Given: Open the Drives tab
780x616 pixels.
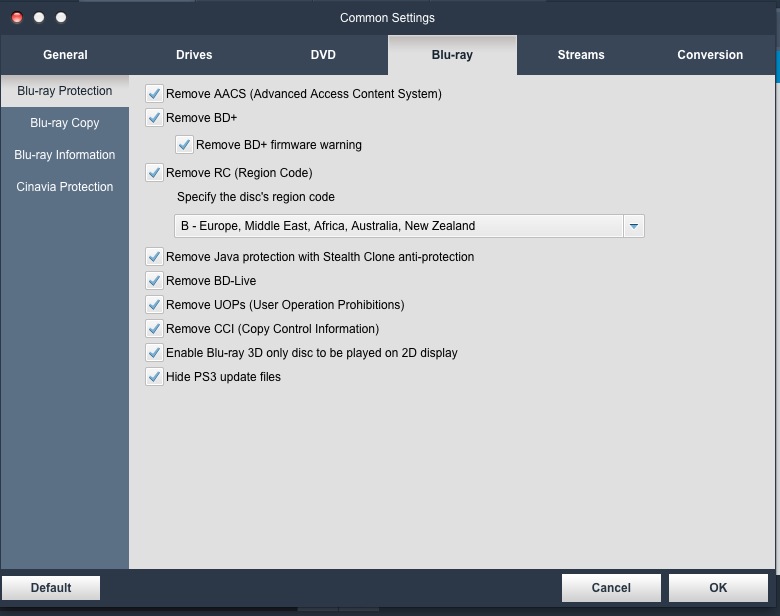Looking at the screenshot, I should [x=194, y=55].
